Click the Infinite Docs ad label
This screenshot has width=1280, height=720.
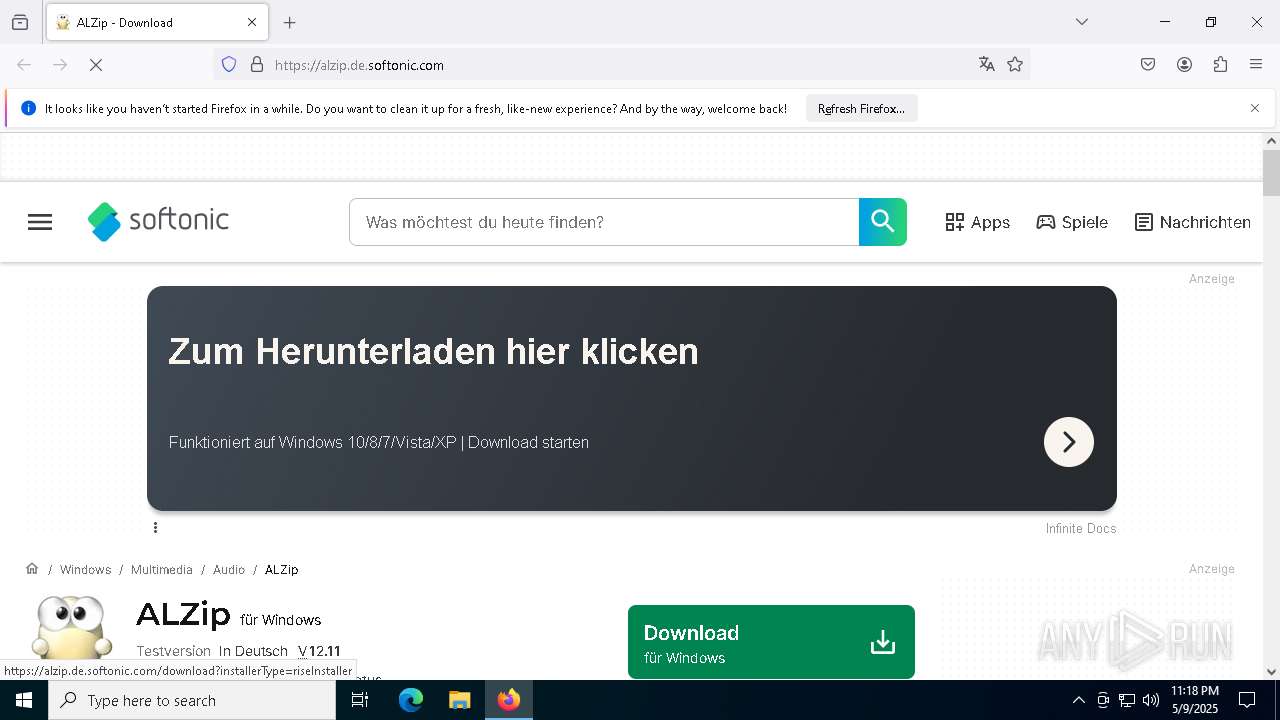(1081, 528)
